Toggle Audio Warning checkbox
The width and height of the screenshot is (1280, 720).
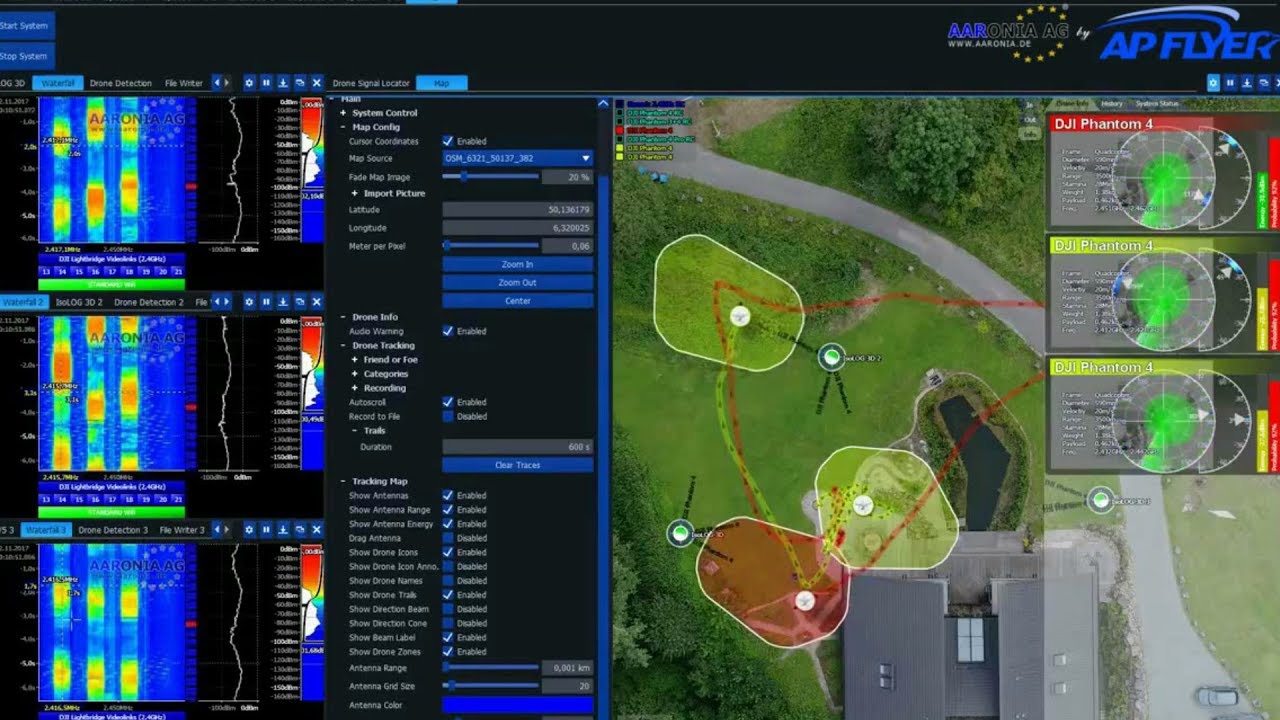(x=448, y=331)
